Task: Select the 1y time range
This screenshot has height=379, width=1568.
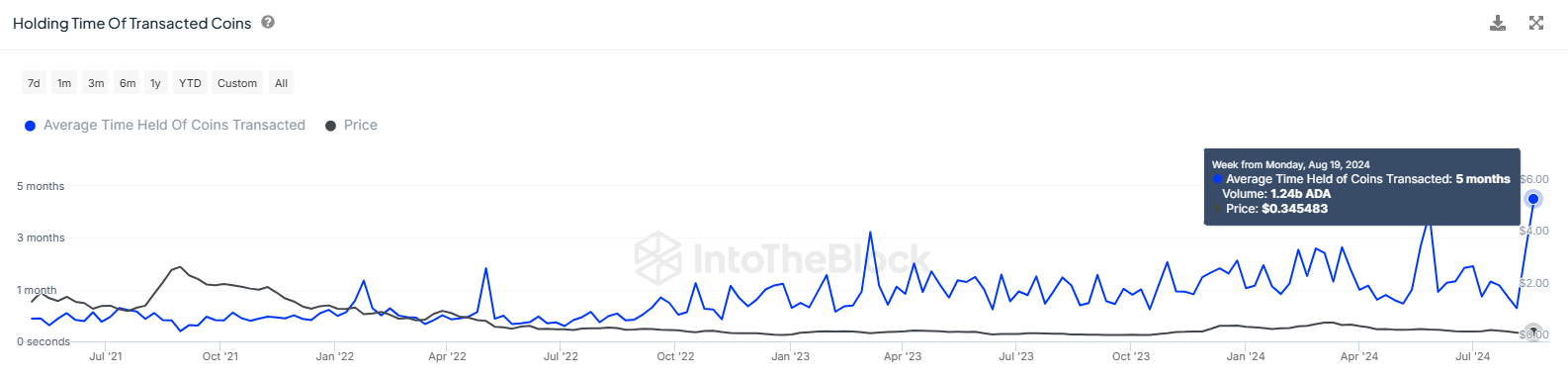Action: (155, 83)
